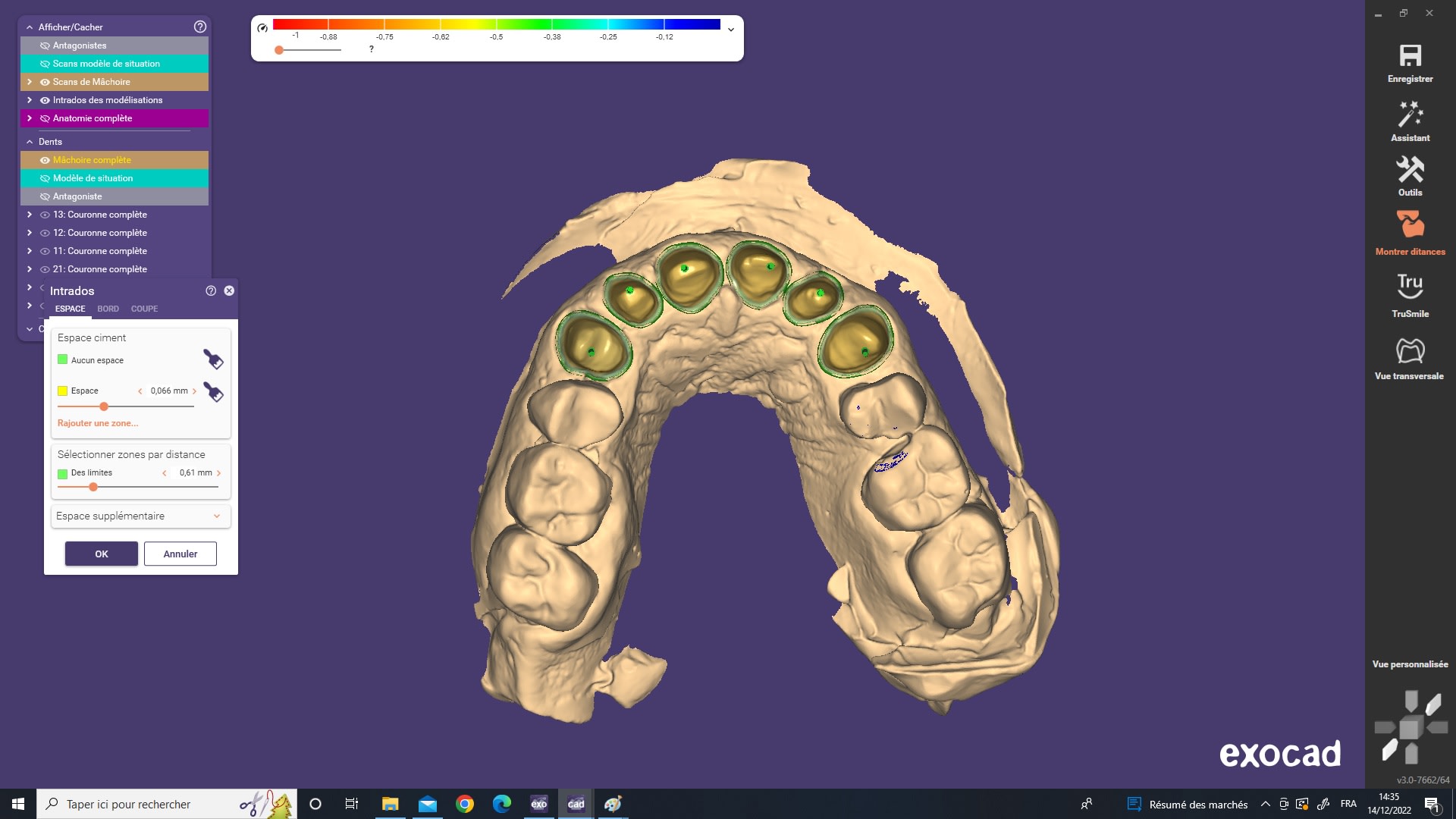Click Rajouter une zone link
The width and height of the screenshot is (1456, 819).
tap(98, 423)
